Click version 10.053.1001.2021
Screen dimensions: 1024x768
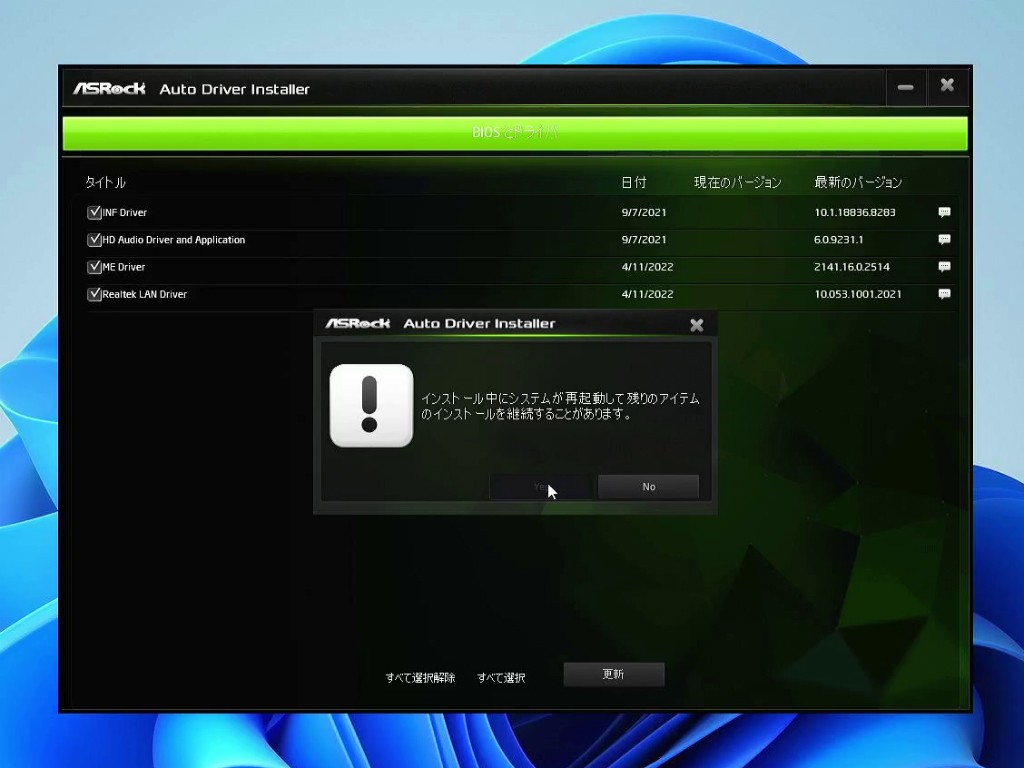(857, 294)
